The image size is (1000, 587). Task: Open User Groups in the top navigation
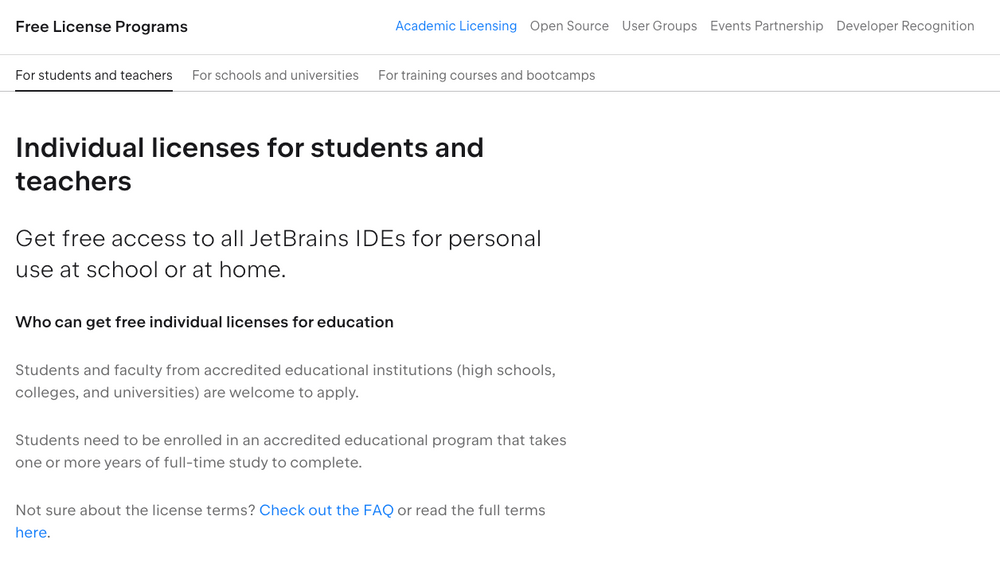(x=659, y=26)
